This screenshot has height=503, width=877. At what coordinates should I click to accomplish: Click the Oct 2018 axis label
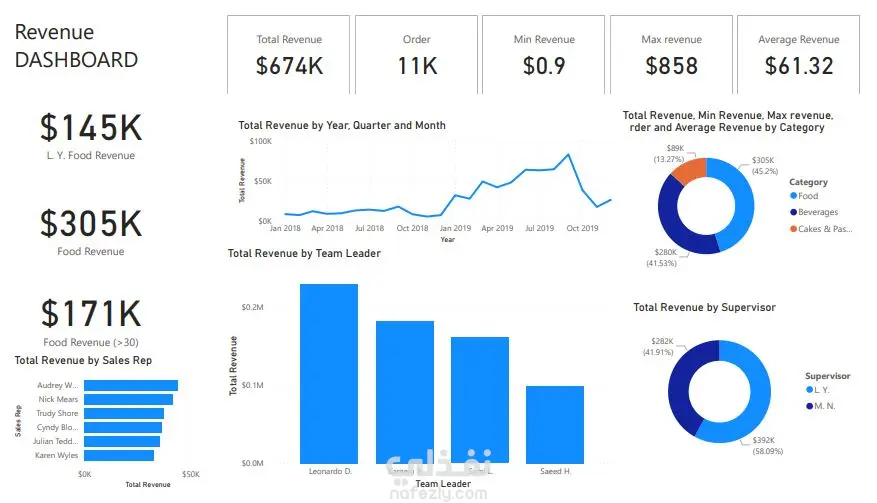(x=412, y=228)
